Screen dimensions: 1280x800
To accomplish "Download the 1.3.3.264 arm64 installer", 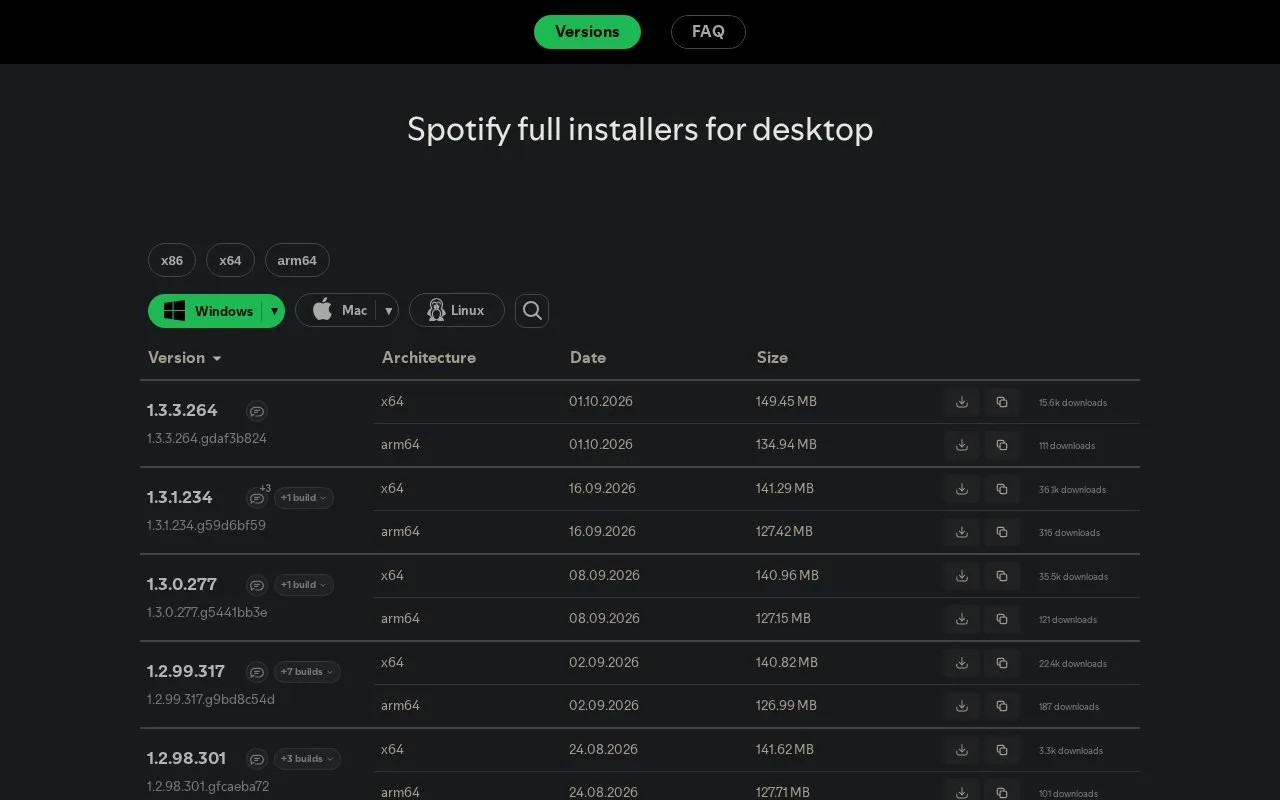I will (962, 445).
